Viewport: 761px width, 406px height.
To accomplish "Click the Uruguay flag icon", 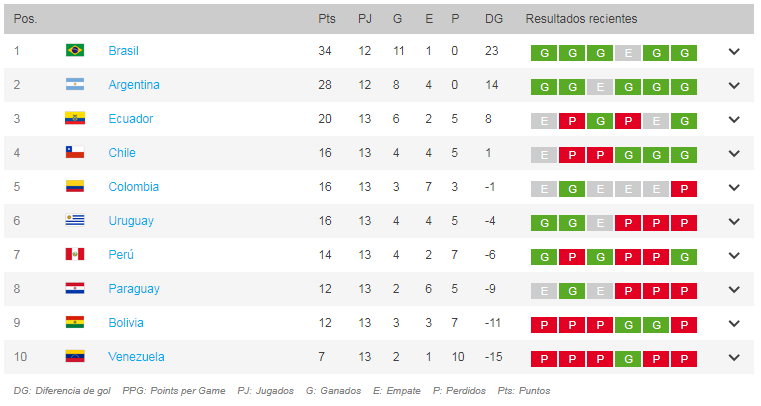I will pyautogui.click(x=74, y=221).
